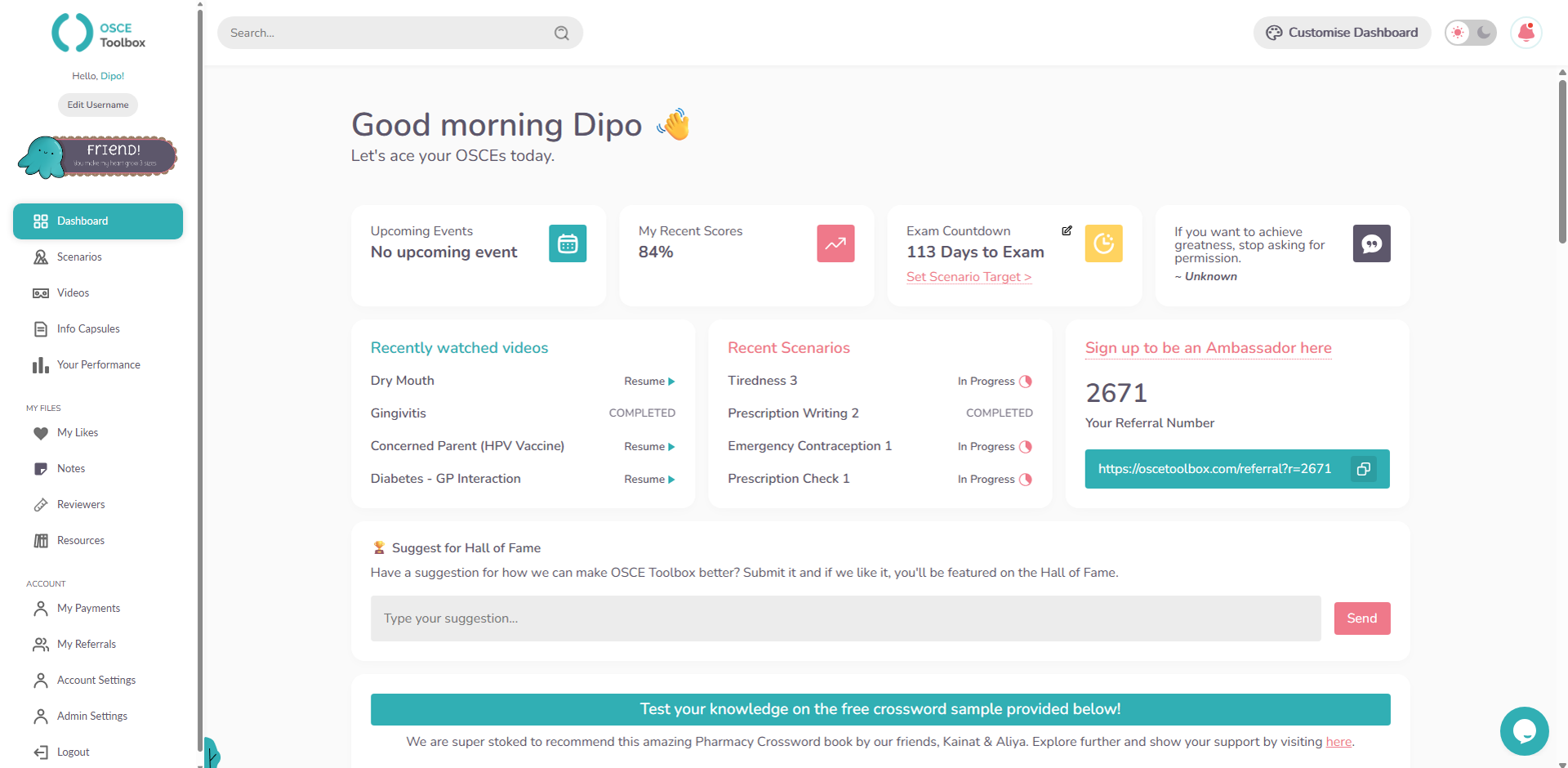
Task: Open the Gingivitis video row
Action: pos(523,413)
